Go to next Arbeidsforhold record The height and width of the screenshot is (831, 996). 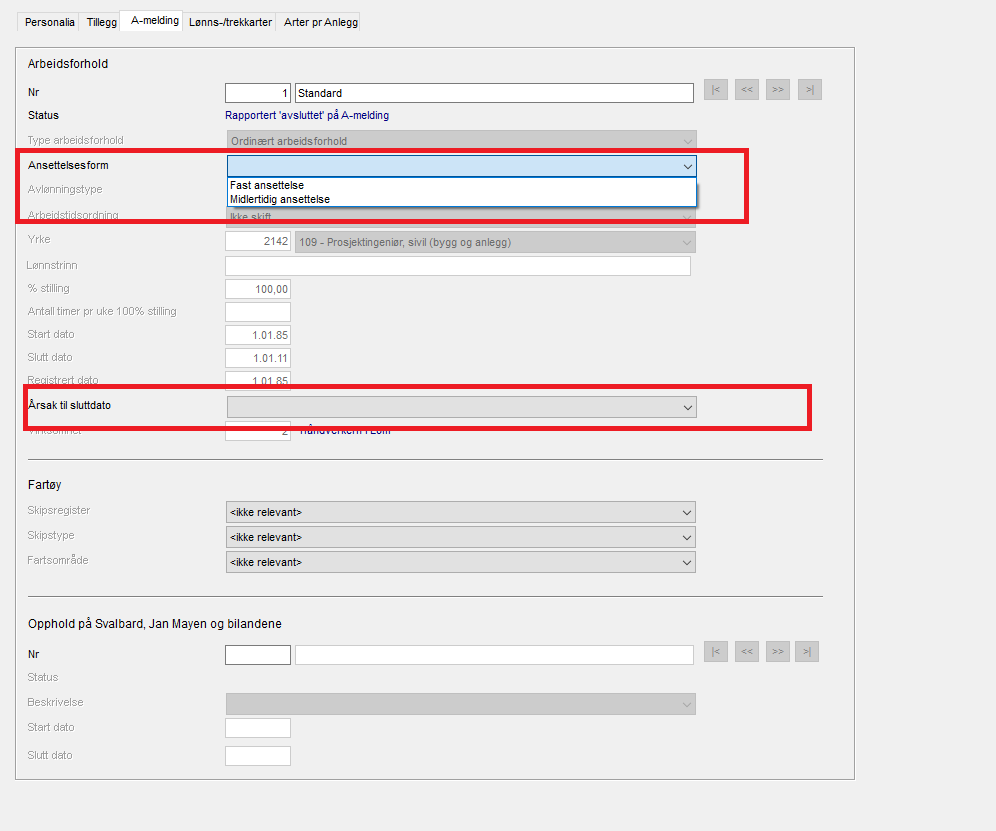[778, 91]
